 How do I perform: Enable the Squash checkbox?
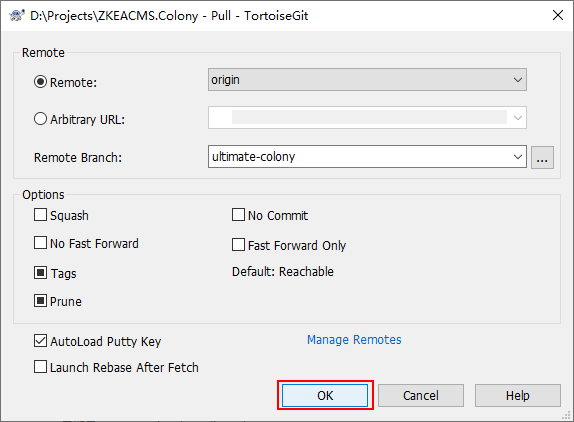(40, 215)
